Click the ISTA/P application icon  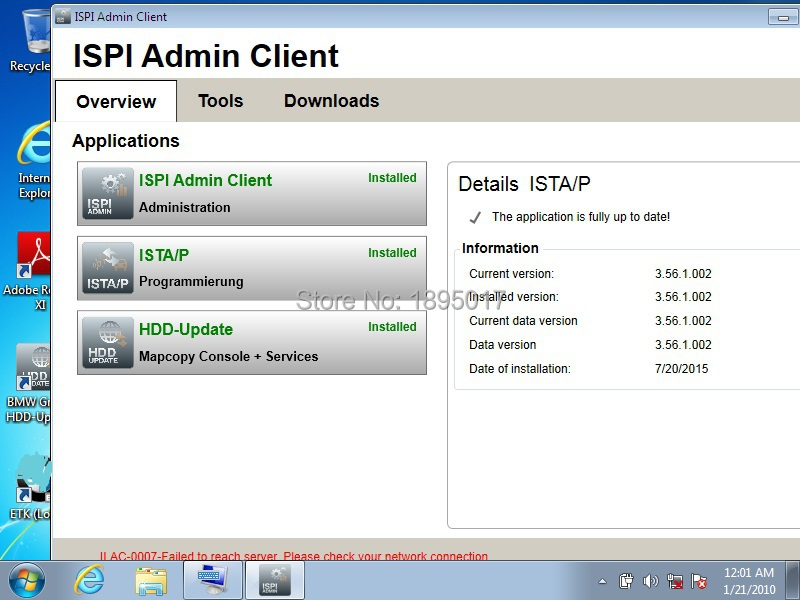point(108,268)
